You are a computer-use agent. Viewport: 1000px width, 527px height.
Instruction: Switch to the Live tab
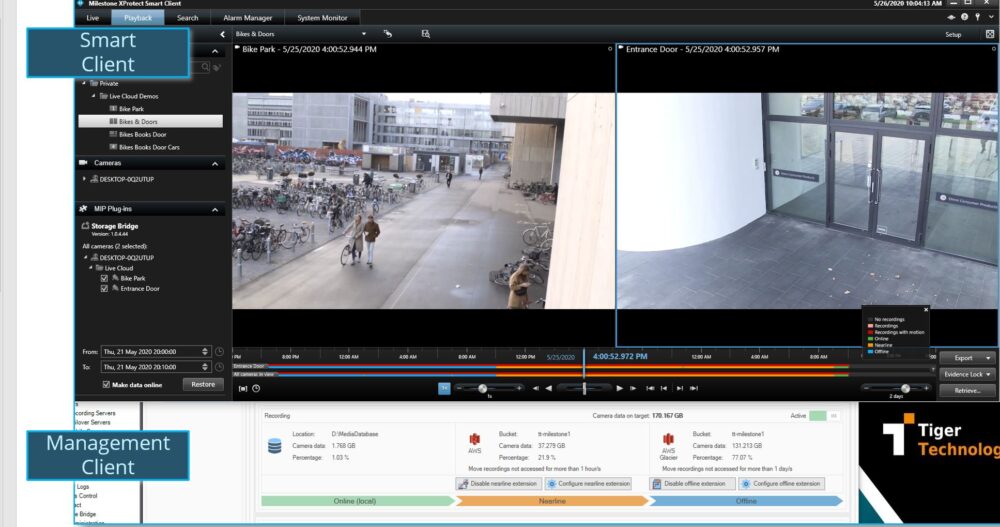pos(92,18)
